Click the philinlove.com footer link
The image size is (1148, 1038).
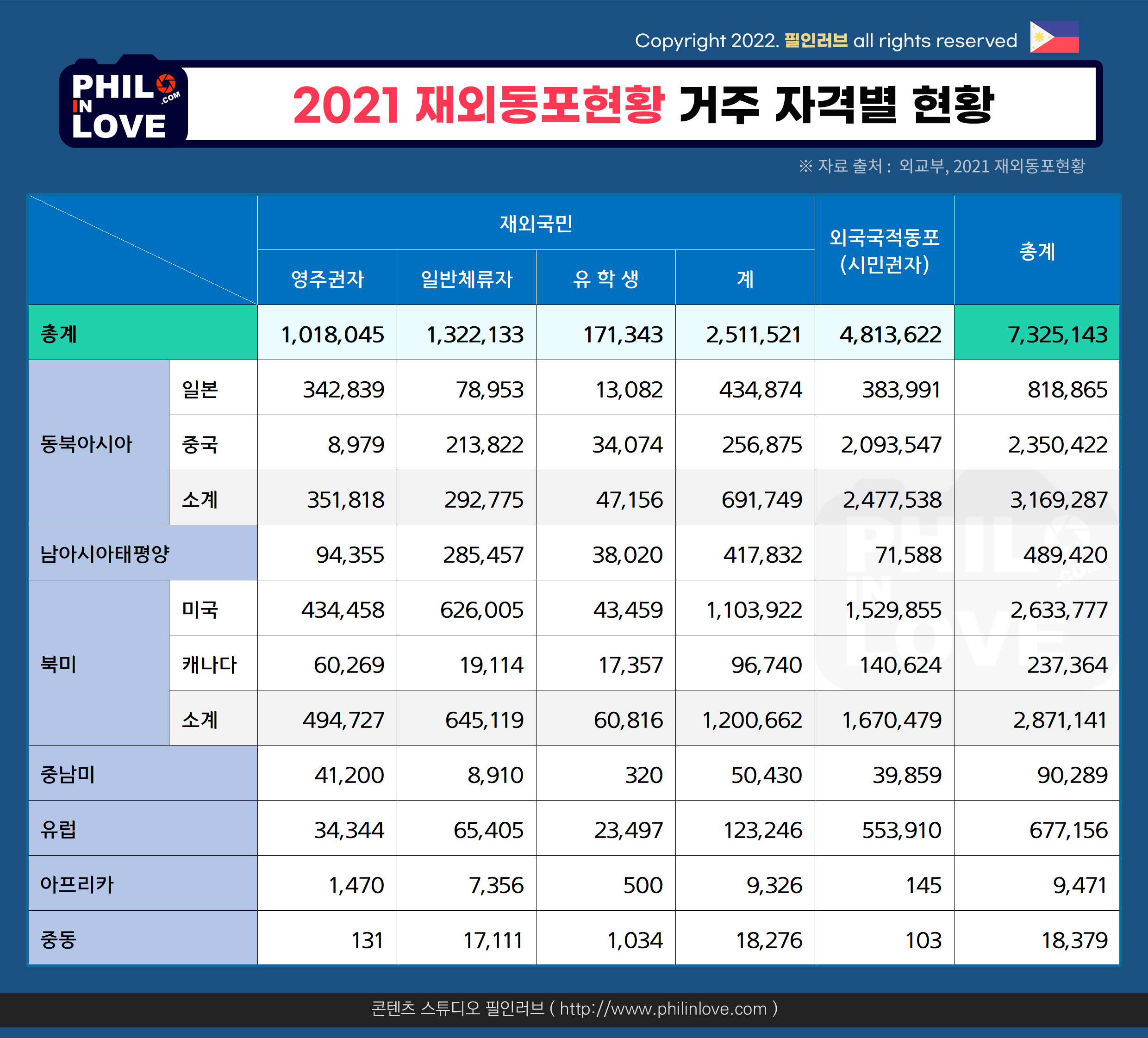point(663,1009)
